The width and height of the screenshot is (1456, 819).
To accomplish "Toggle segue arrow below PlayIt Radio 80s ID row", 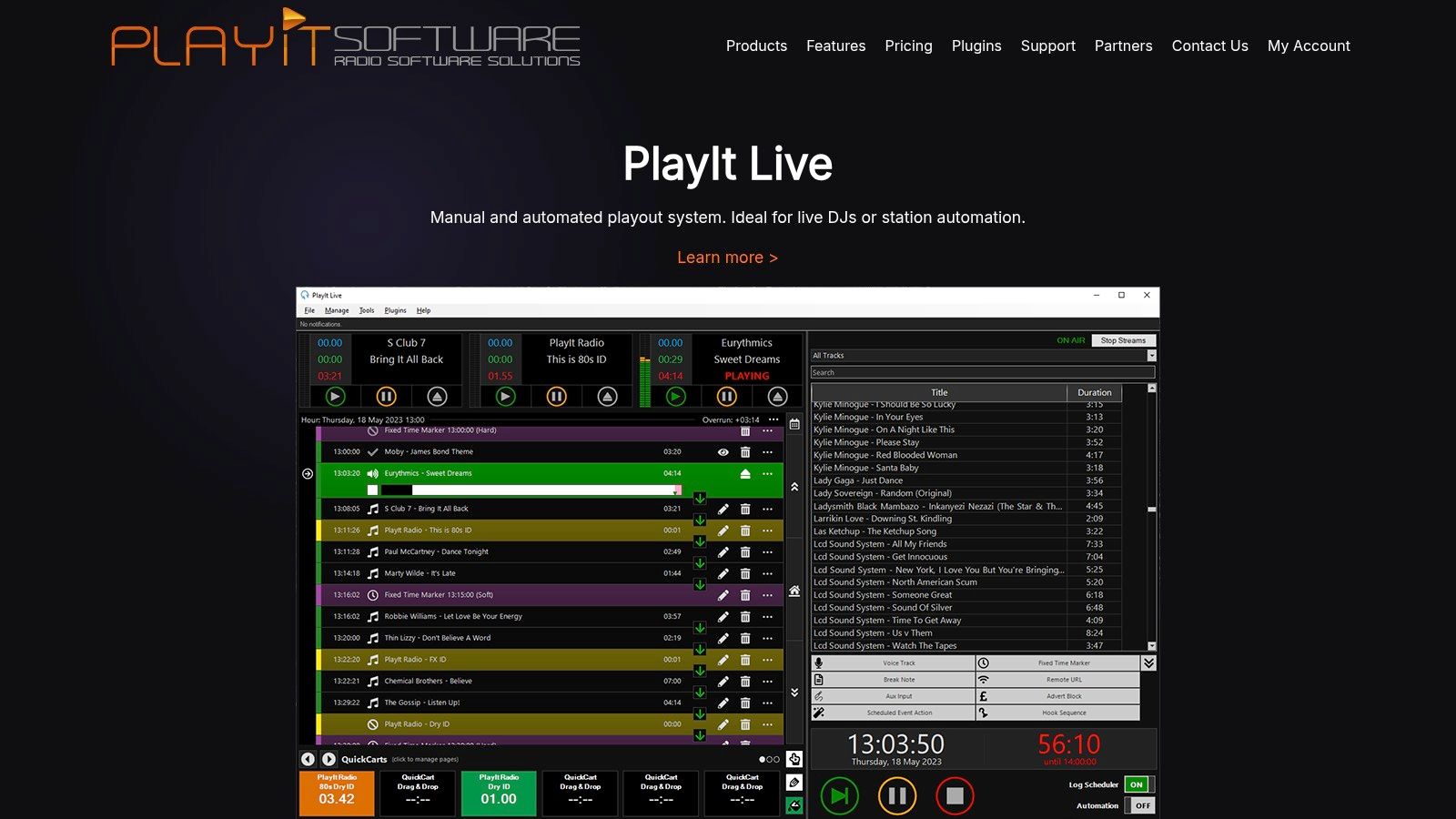I will coord(700,541).
